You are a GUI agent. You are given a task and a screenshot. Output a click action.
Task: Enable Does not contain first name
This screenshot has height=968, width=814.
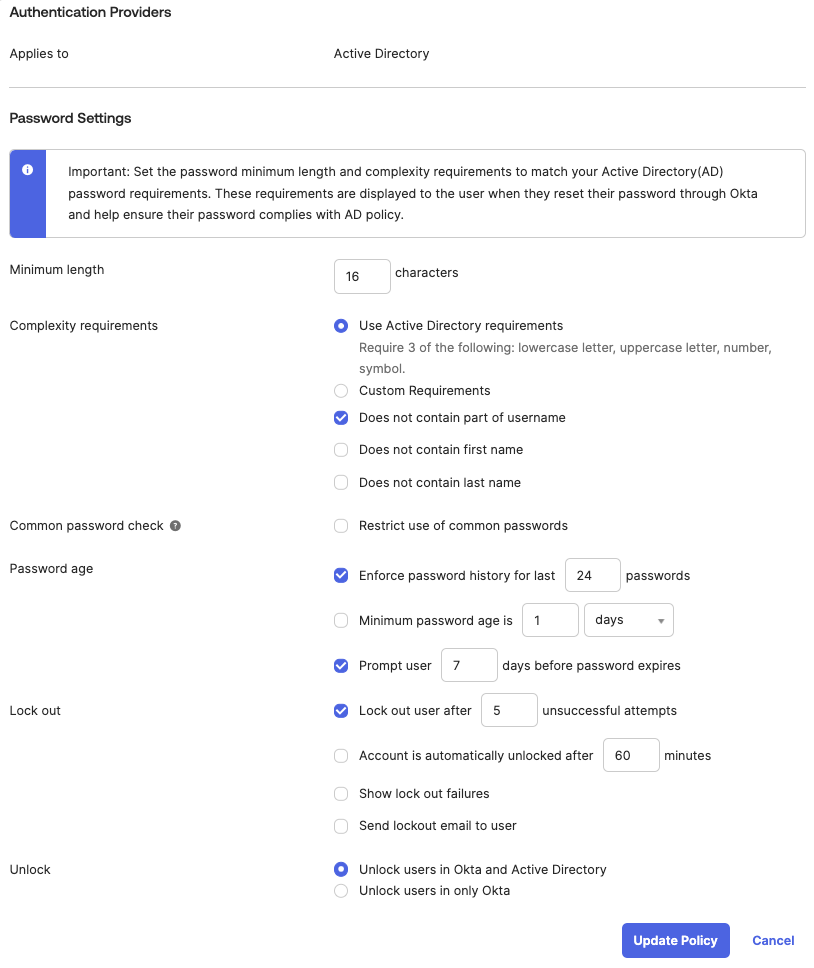coord(341,449)
